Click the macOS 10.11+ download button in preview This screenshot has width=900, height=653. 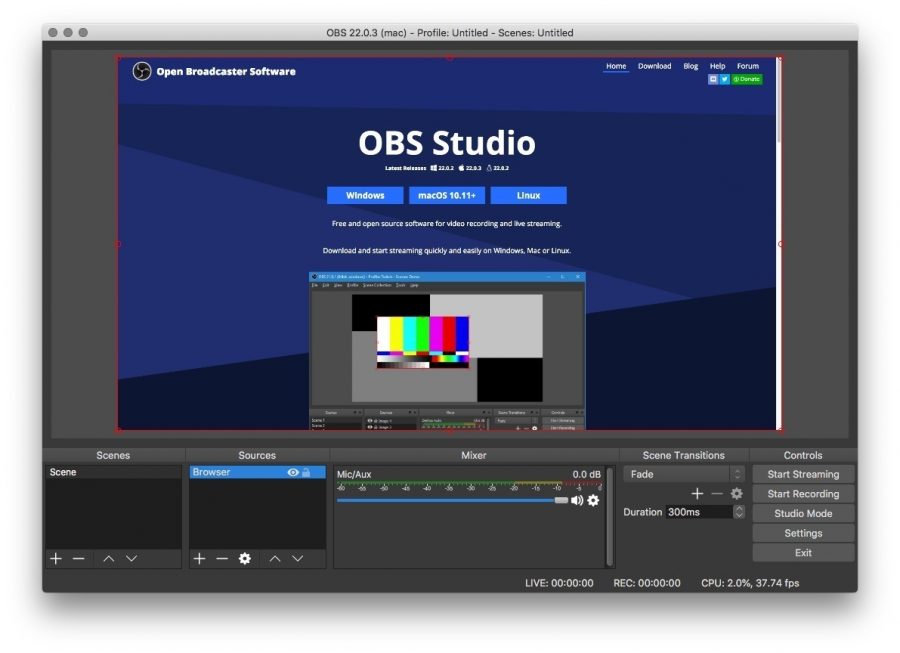(447, 196)
